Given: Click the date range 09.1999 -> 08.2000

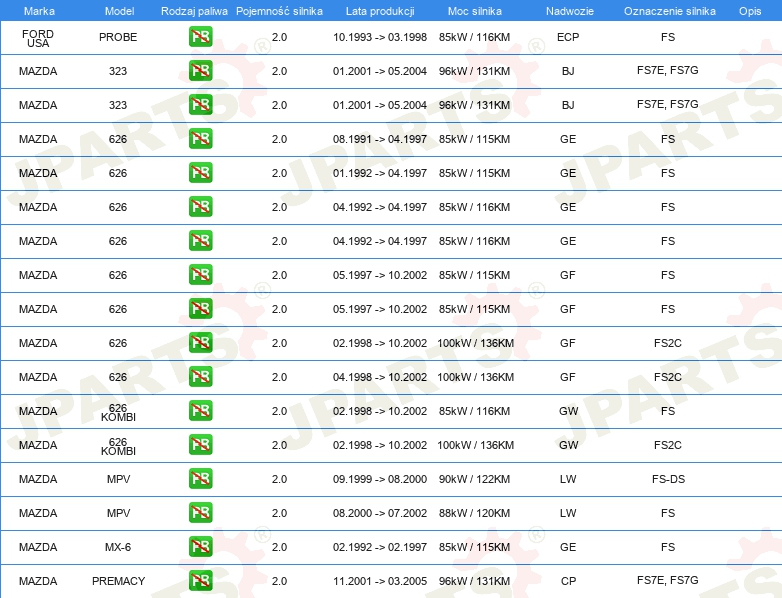Looking at the screenshot, I should tap(380, 479).
